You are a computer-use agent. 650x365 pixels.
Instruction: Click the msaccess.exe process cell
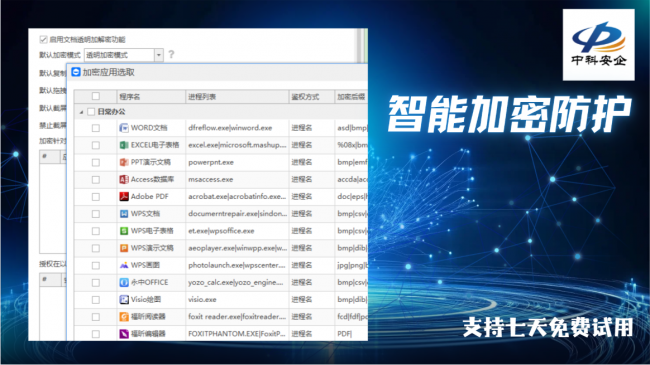click(x=237, y=180)
